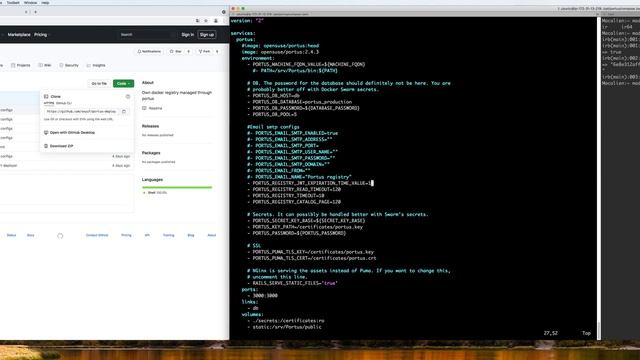The height and width of the screenshot is (360, 640).
Task: Open the API footer link
Action: [x=147, y=235]
